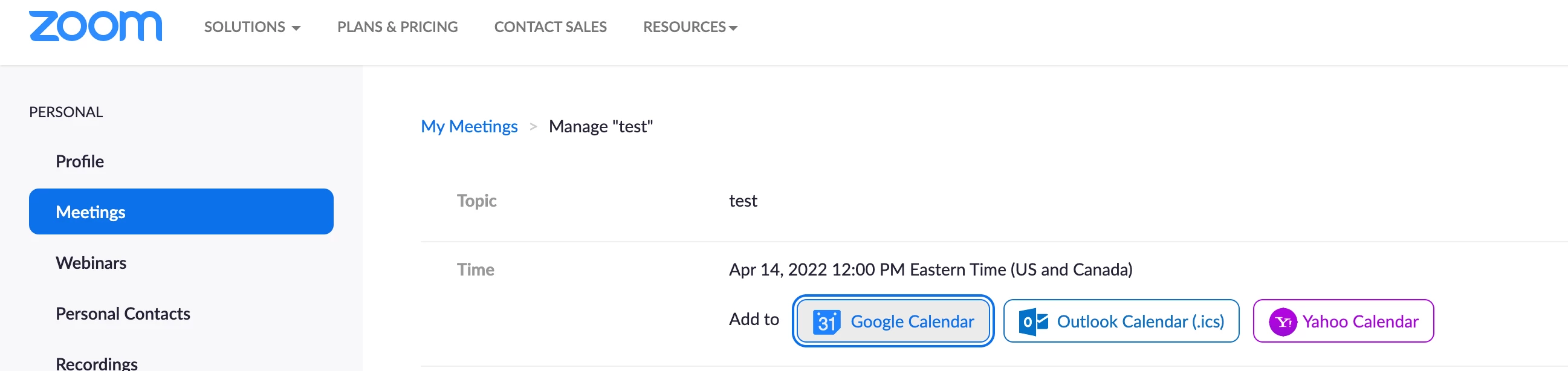Click the Manage "test" breadcrumb text
Image resolution: width=1568 pixels, height=371 pixels.
[600, 126]
